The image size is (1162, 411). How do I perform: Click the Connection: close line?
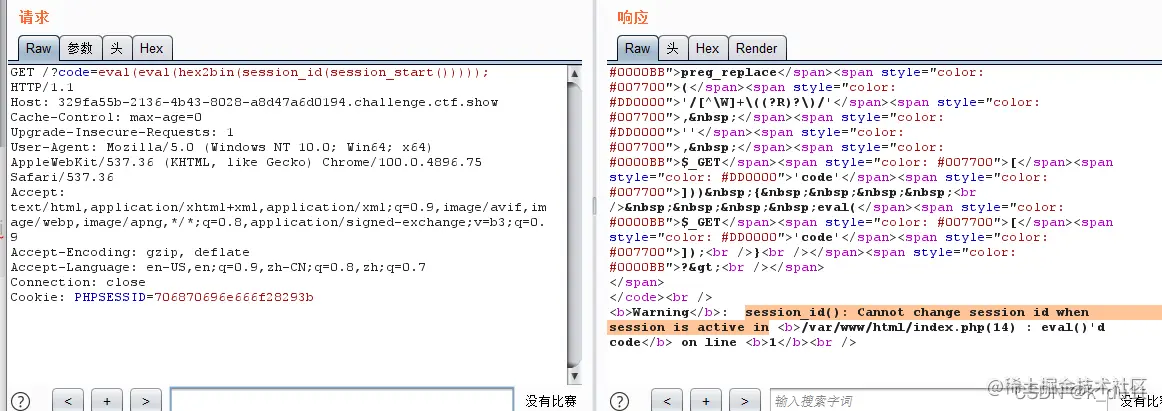[x=78, y=282]
